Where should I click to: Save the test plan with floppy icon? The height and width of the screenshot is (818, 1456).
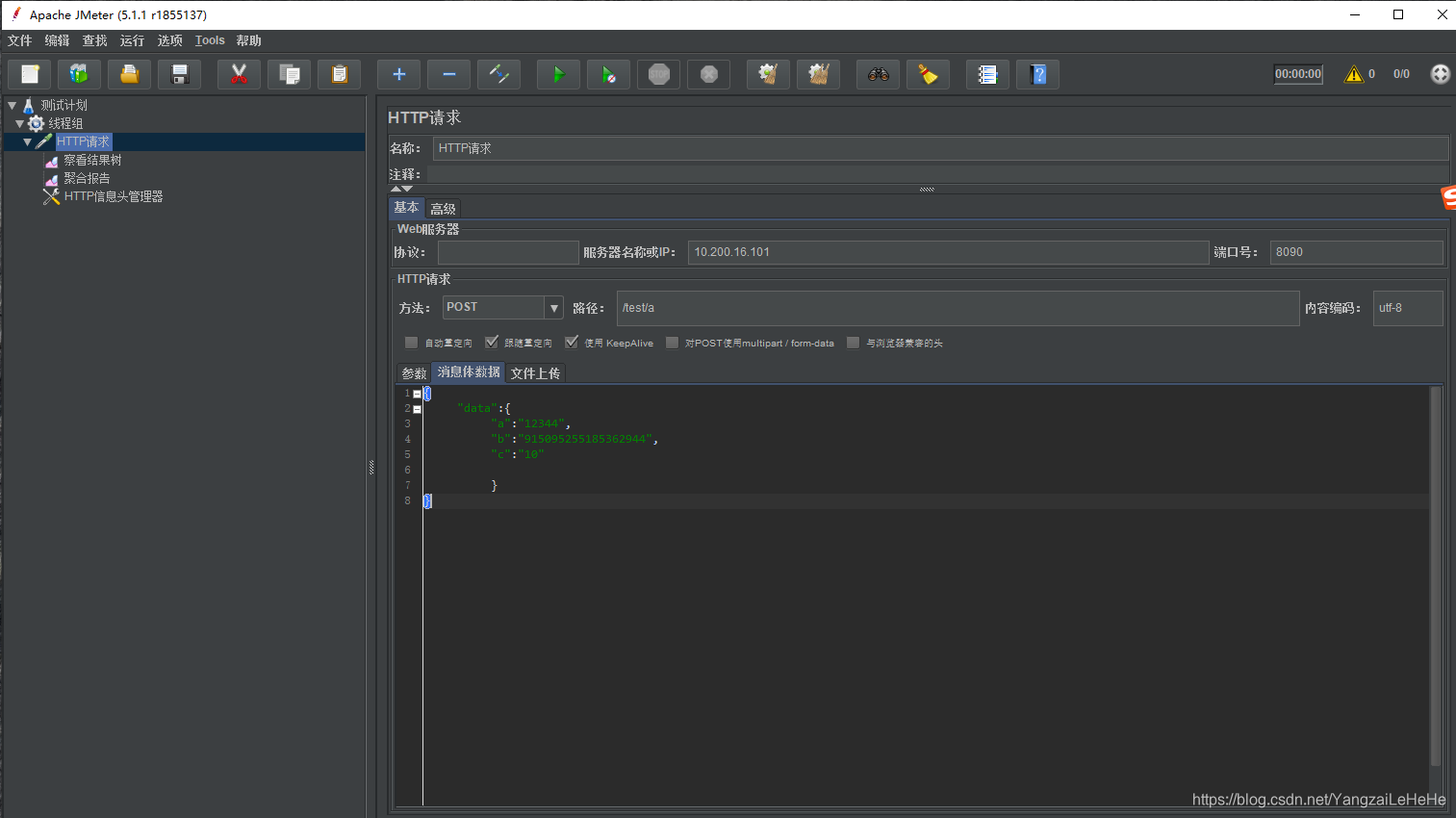[x=179, y=74]
